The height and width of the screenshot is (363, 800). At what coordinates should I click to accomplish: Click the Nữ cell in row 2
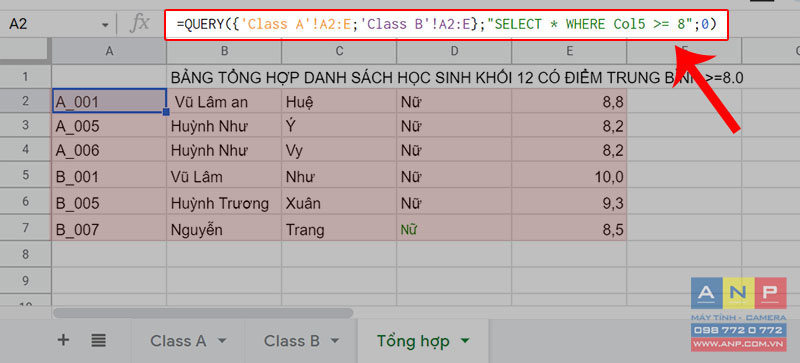point(454,102)
